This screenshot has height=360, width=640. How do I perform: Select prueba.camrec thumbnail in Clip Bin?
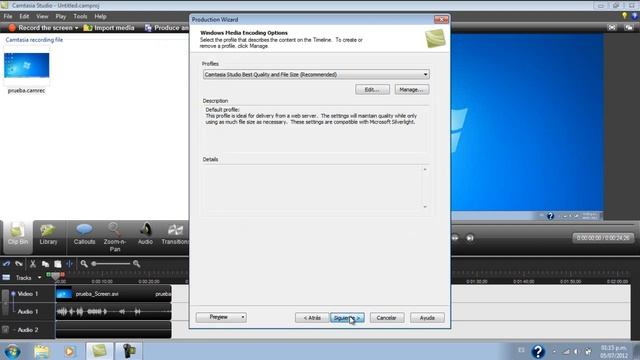point(27,65)
